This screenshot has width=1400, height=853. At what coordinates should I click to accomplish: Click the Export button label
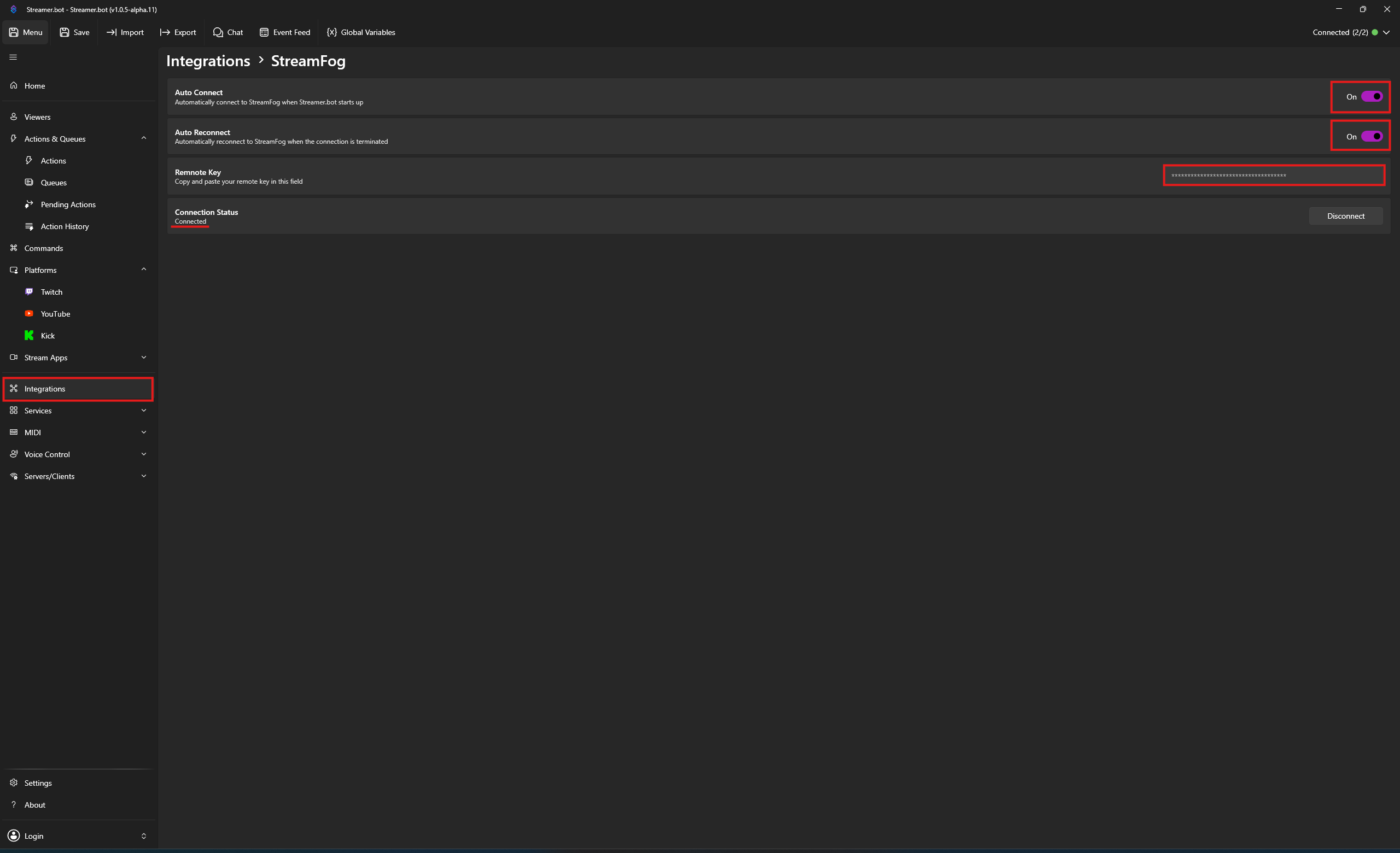pyautogui.click(x=185, y=32)
